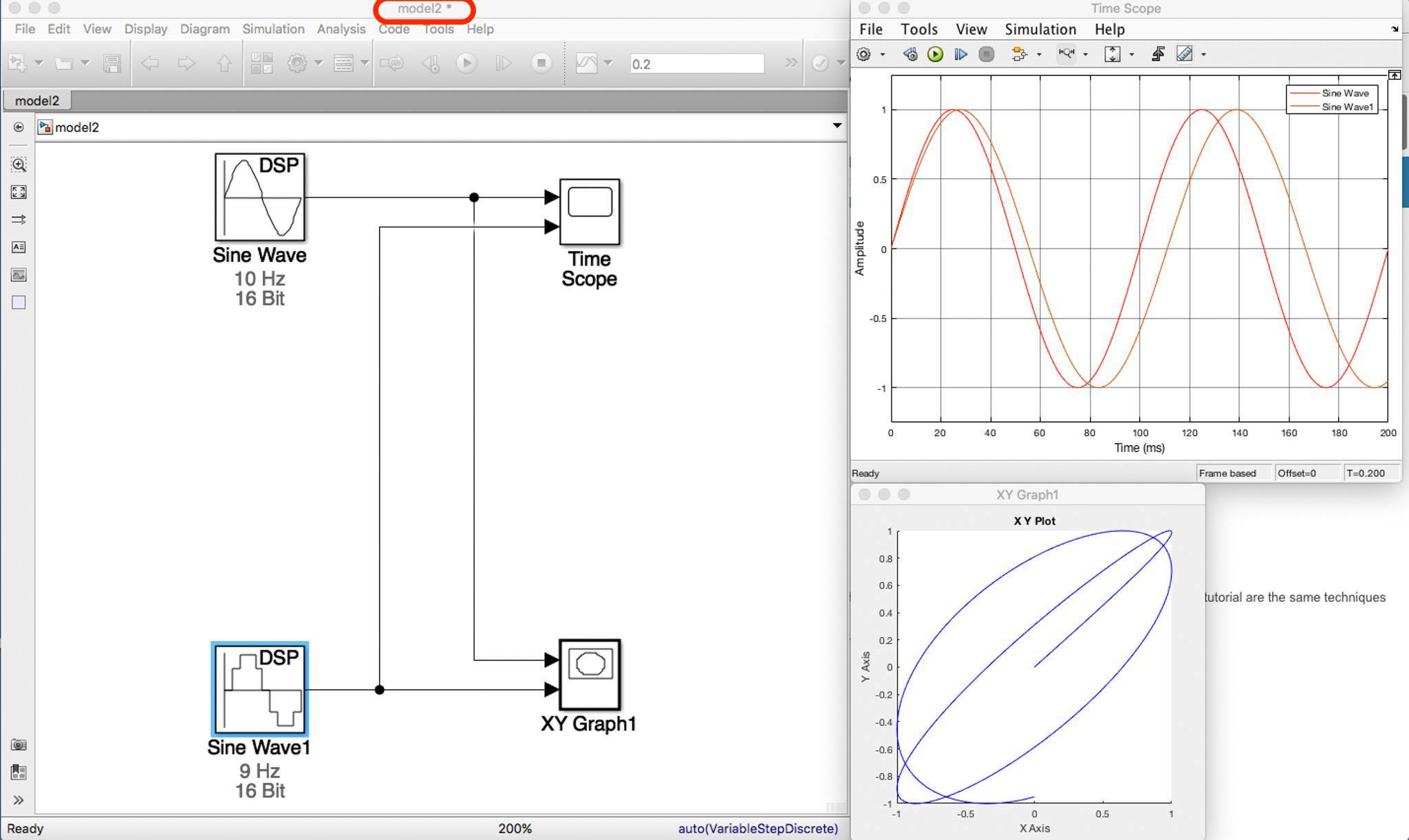Open Time Scope configuration gear icon

coord(863,54)
